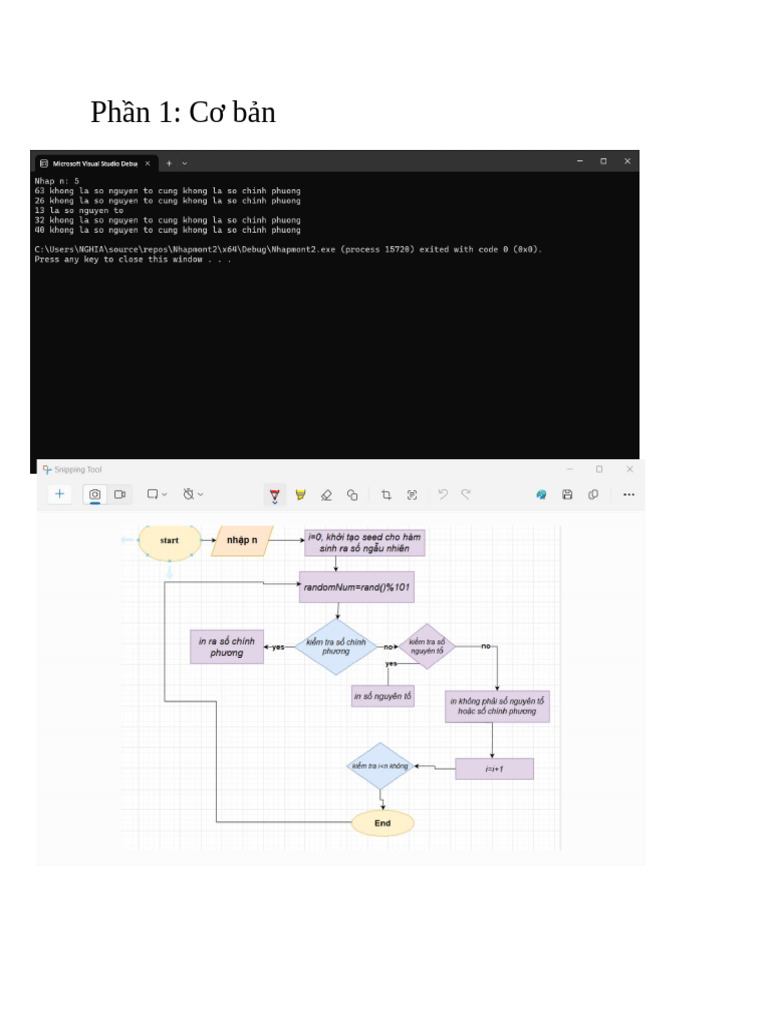Click the New snip plus button
Viewport: 768px width, 1024px height.
[59, 494]
